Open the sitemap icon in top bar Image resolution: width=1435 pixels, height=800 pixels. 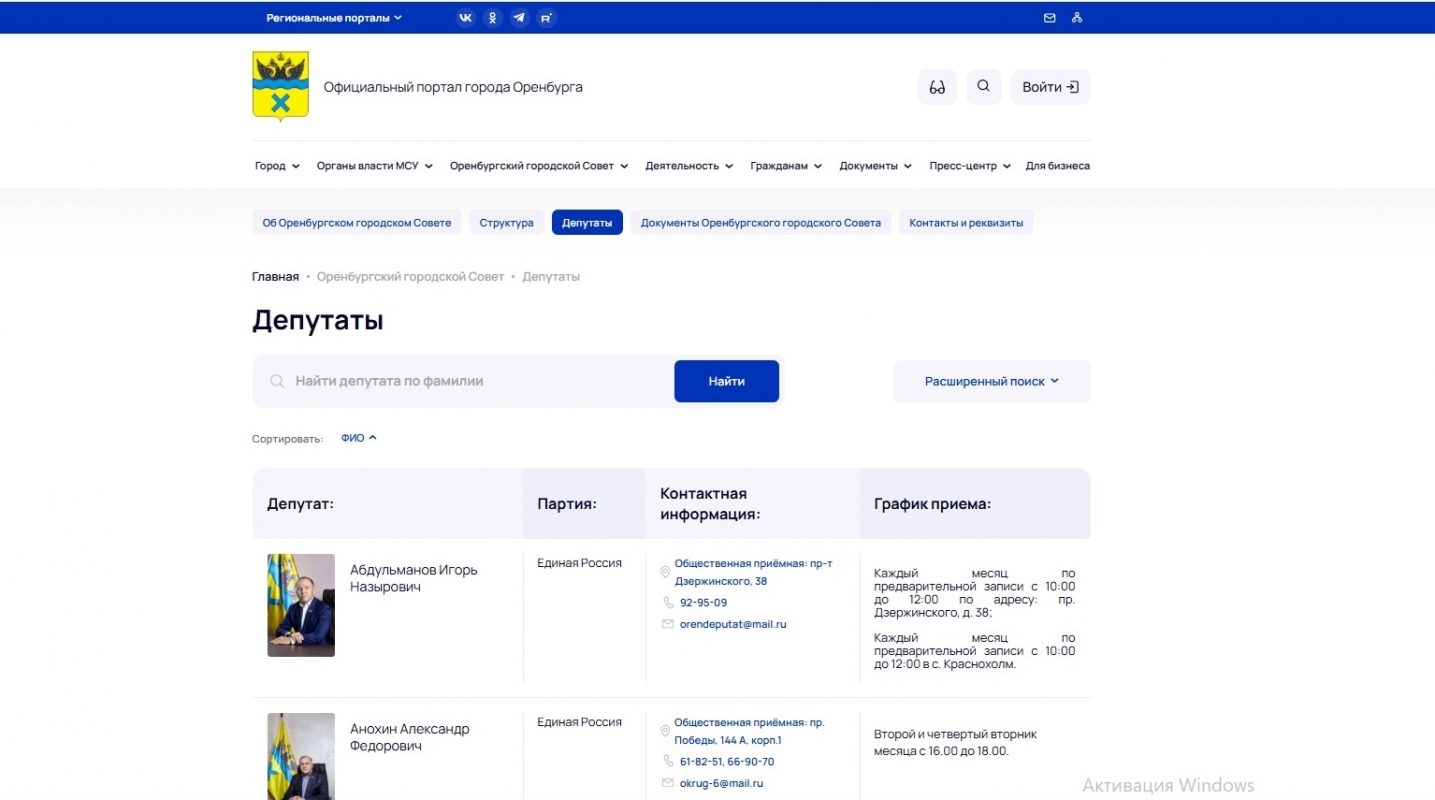[1077, 18]
